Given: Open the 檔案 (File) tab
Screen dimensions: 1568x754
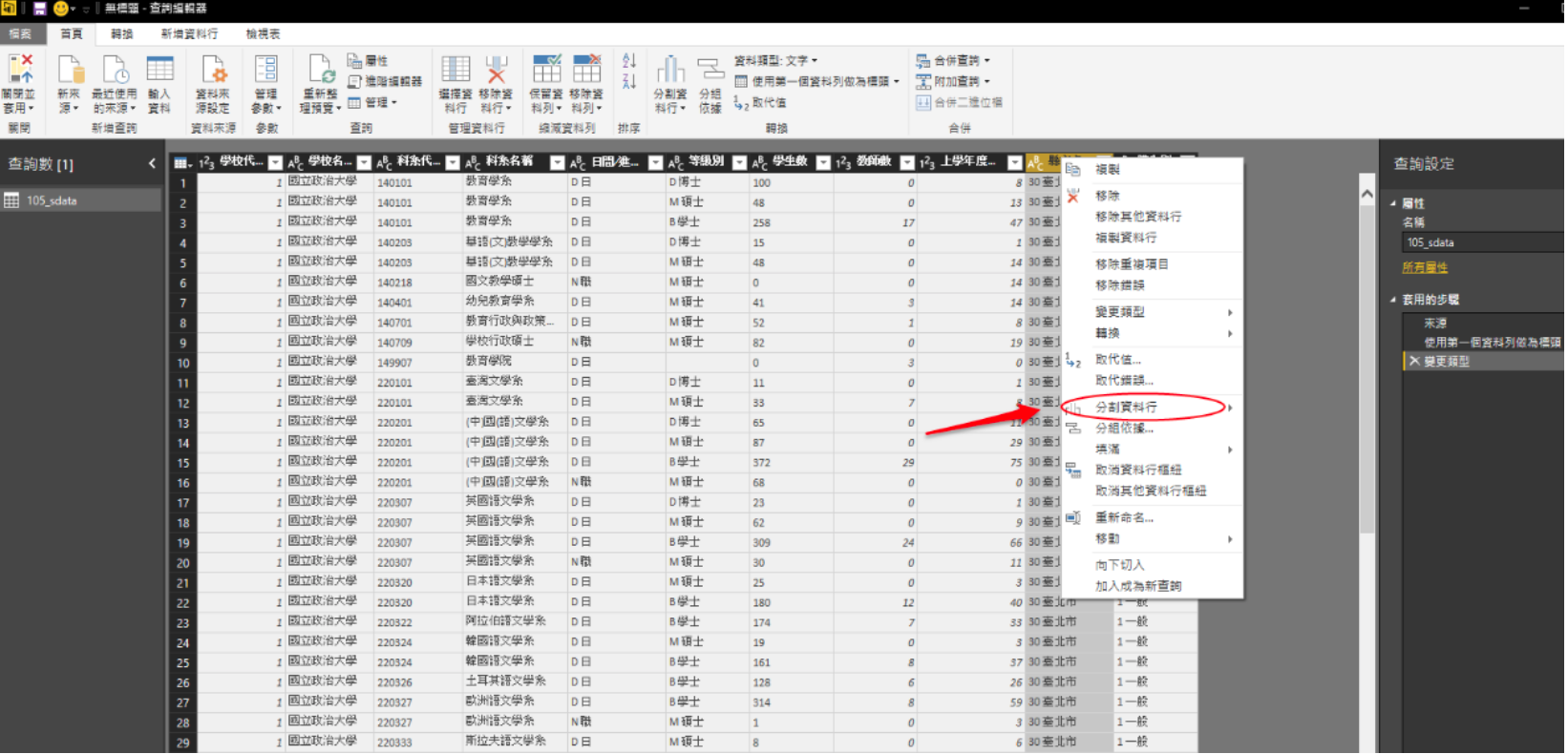Looking at the screenshot, I should point(20,33).
